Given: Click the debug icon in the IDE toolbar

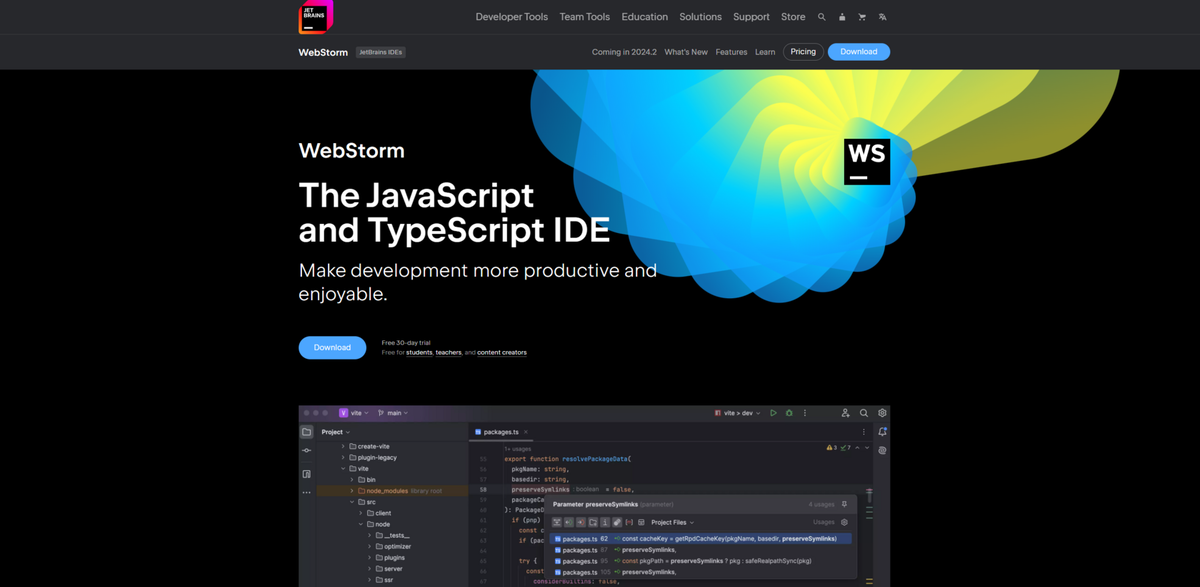Looking at the screenshot, I should click(x=789, y=412).
